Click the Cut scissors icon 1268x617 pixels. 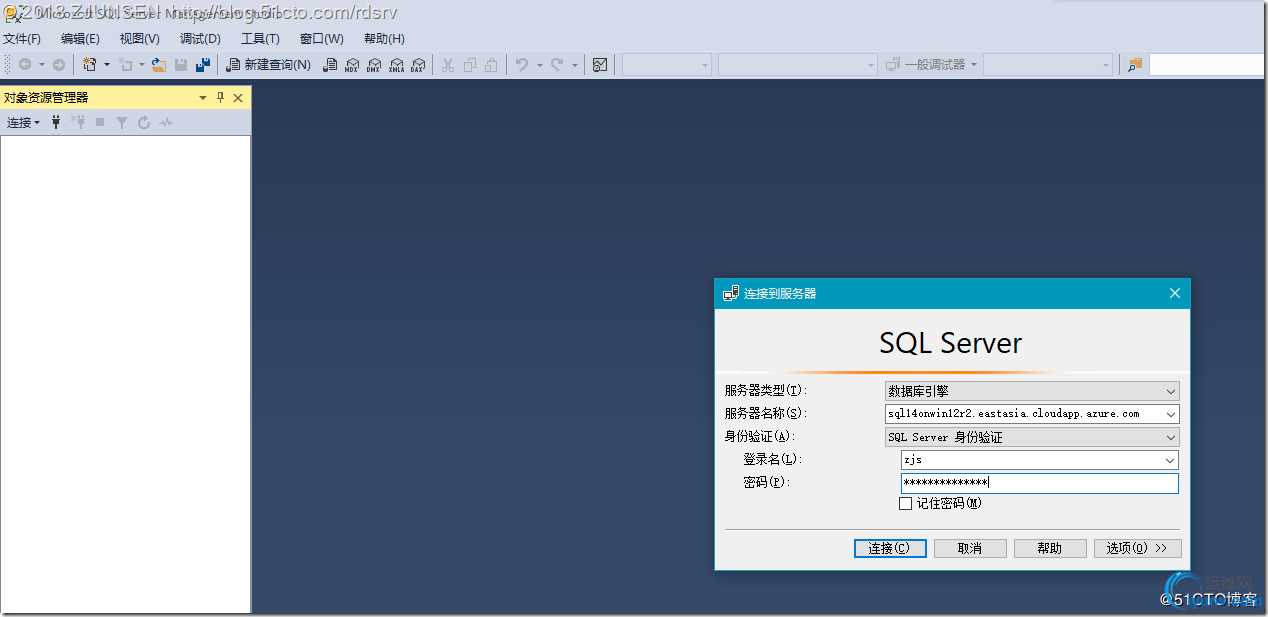[447, 65]
